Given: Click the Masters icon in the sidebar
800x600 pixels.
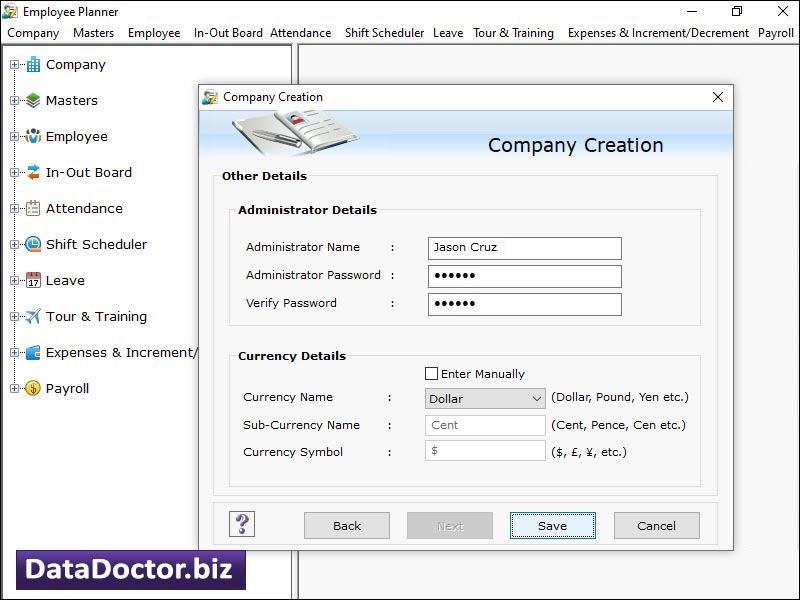Looking at the screenshot, I should click(33, 100).
